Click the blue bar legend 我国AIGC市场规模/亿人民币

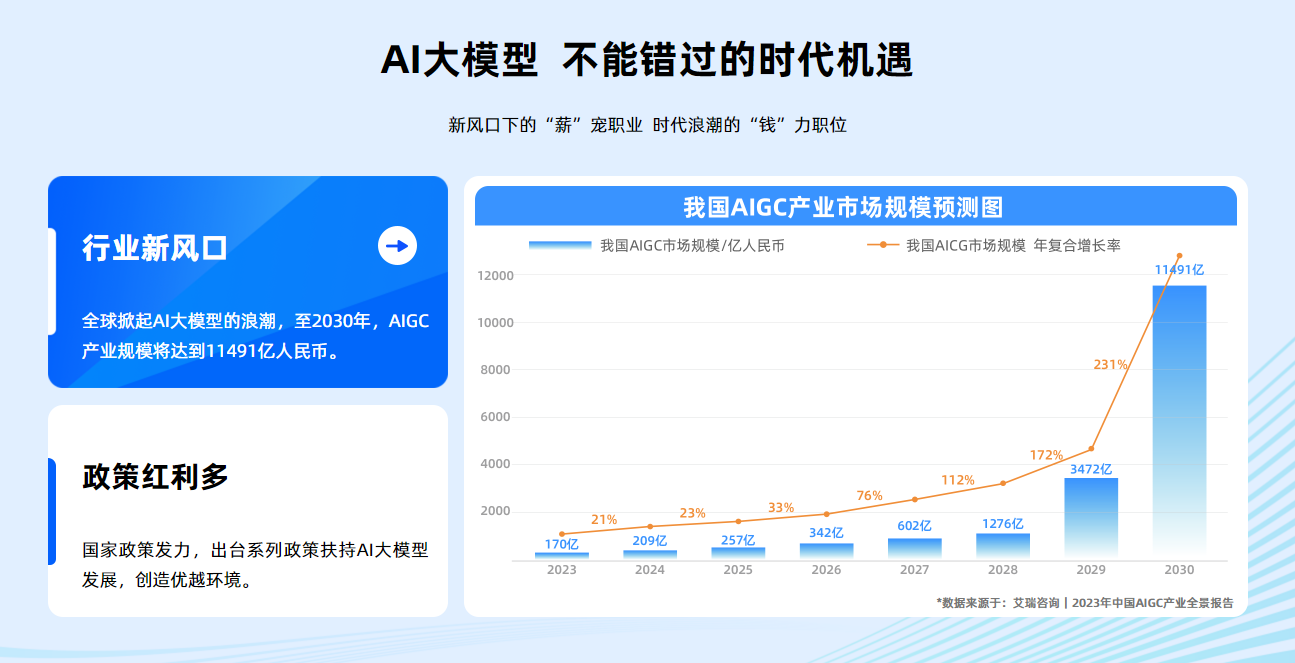click(657, 245)
